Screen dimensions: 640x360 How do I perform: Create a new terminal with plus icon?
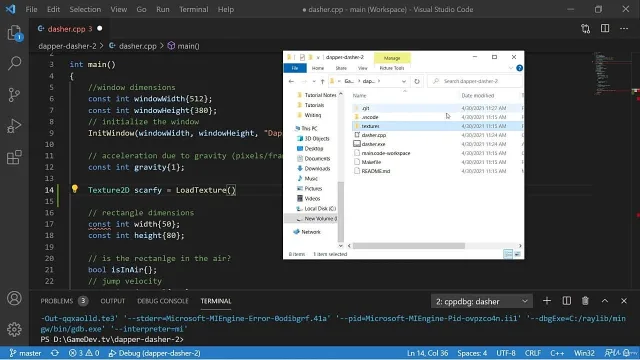coord(547,301)
